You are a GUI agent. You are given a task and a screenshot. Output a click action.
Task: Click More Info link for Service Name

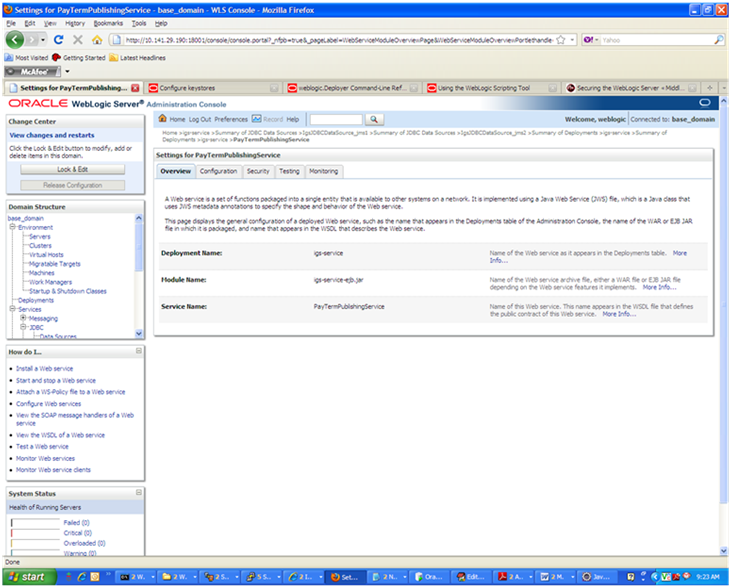[x=619, y=314]
